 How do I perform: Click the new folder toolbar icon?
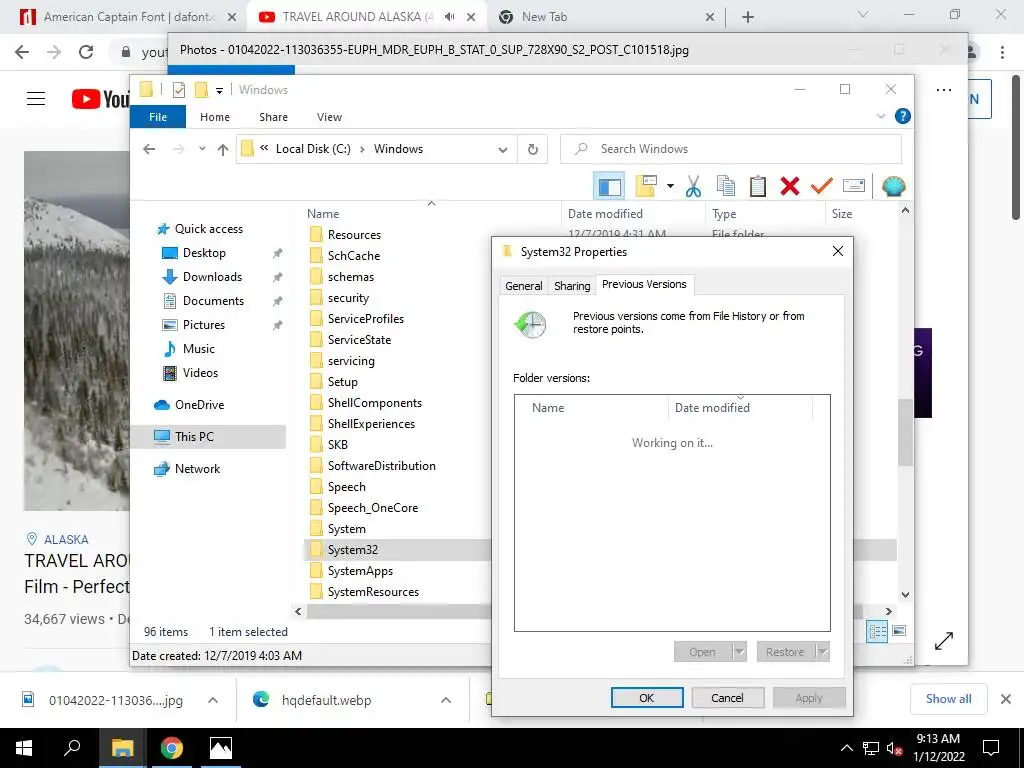[x=646, y=187]
